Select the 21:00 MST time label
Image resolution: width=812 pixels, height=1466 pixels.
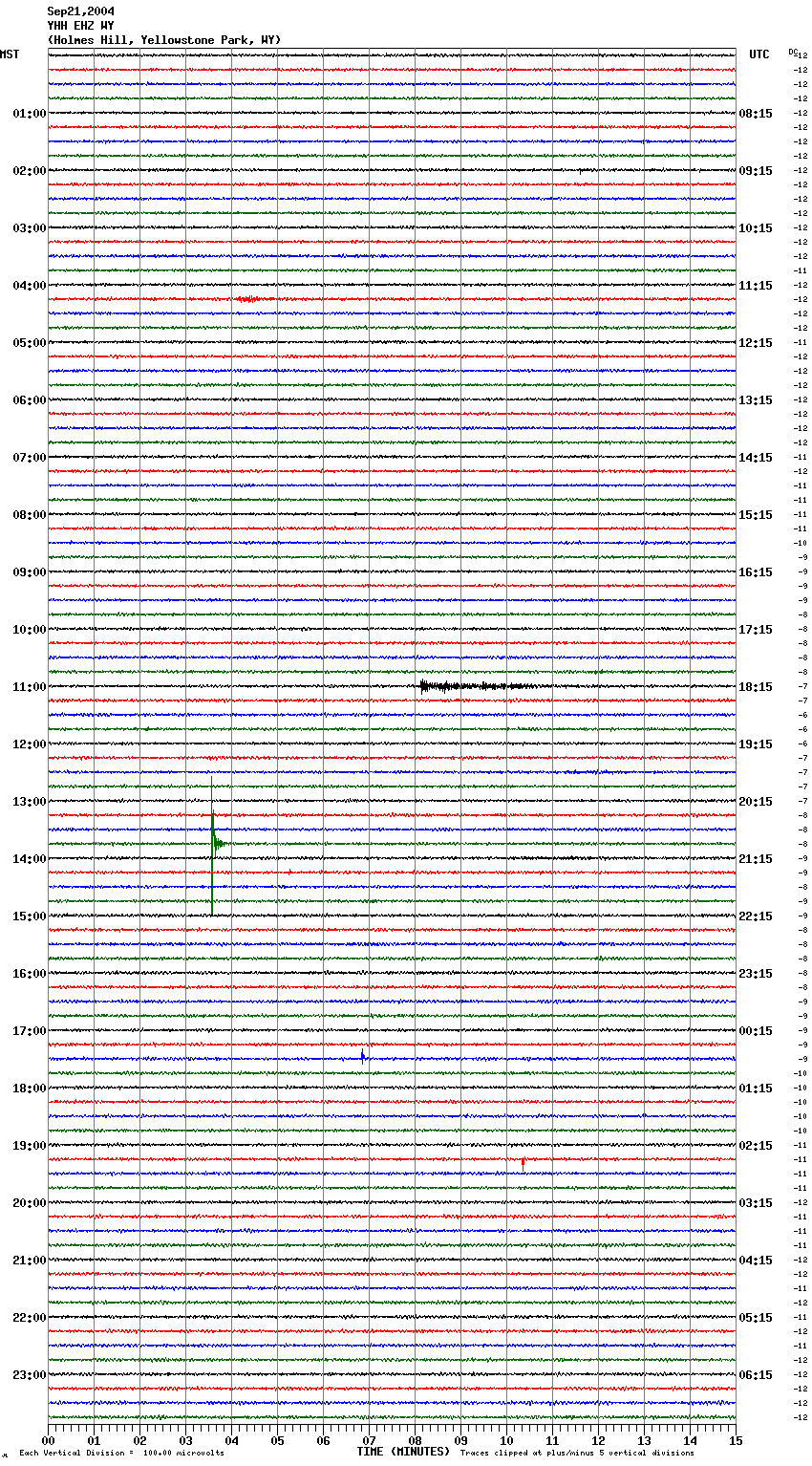[30, 1261]
